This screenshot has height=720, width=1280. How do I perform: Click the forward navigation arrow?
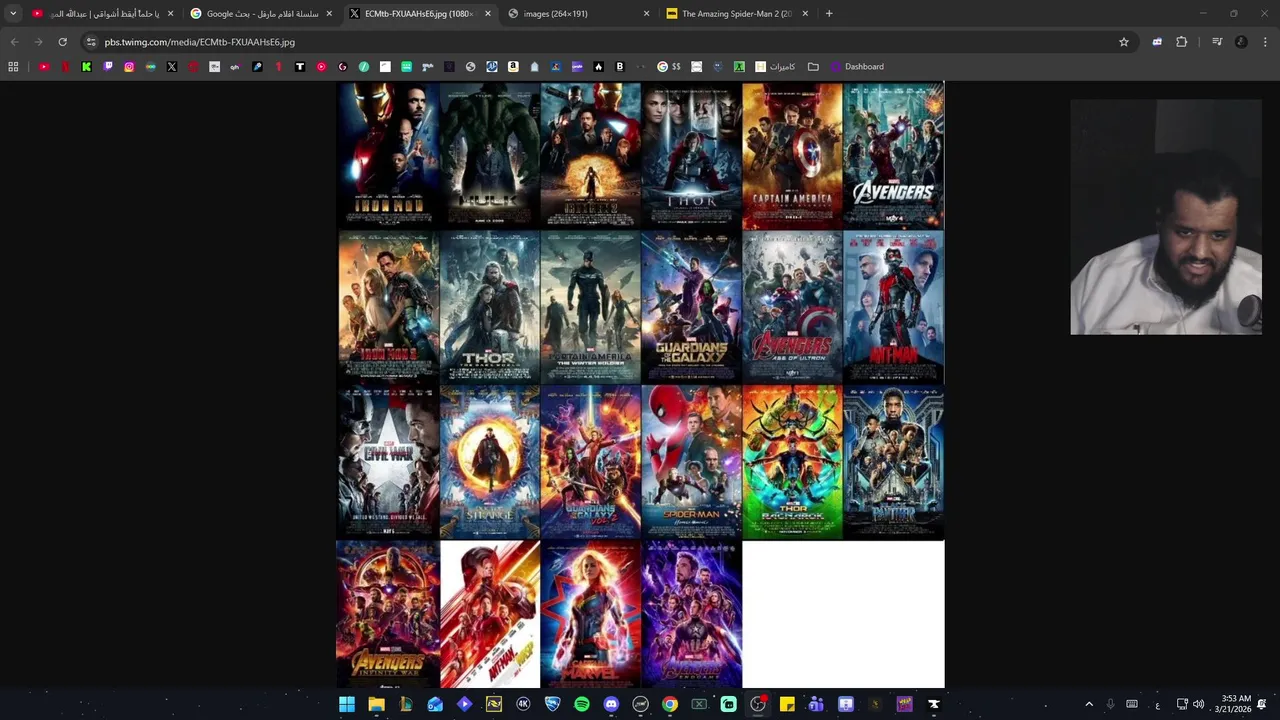[38, 42]
